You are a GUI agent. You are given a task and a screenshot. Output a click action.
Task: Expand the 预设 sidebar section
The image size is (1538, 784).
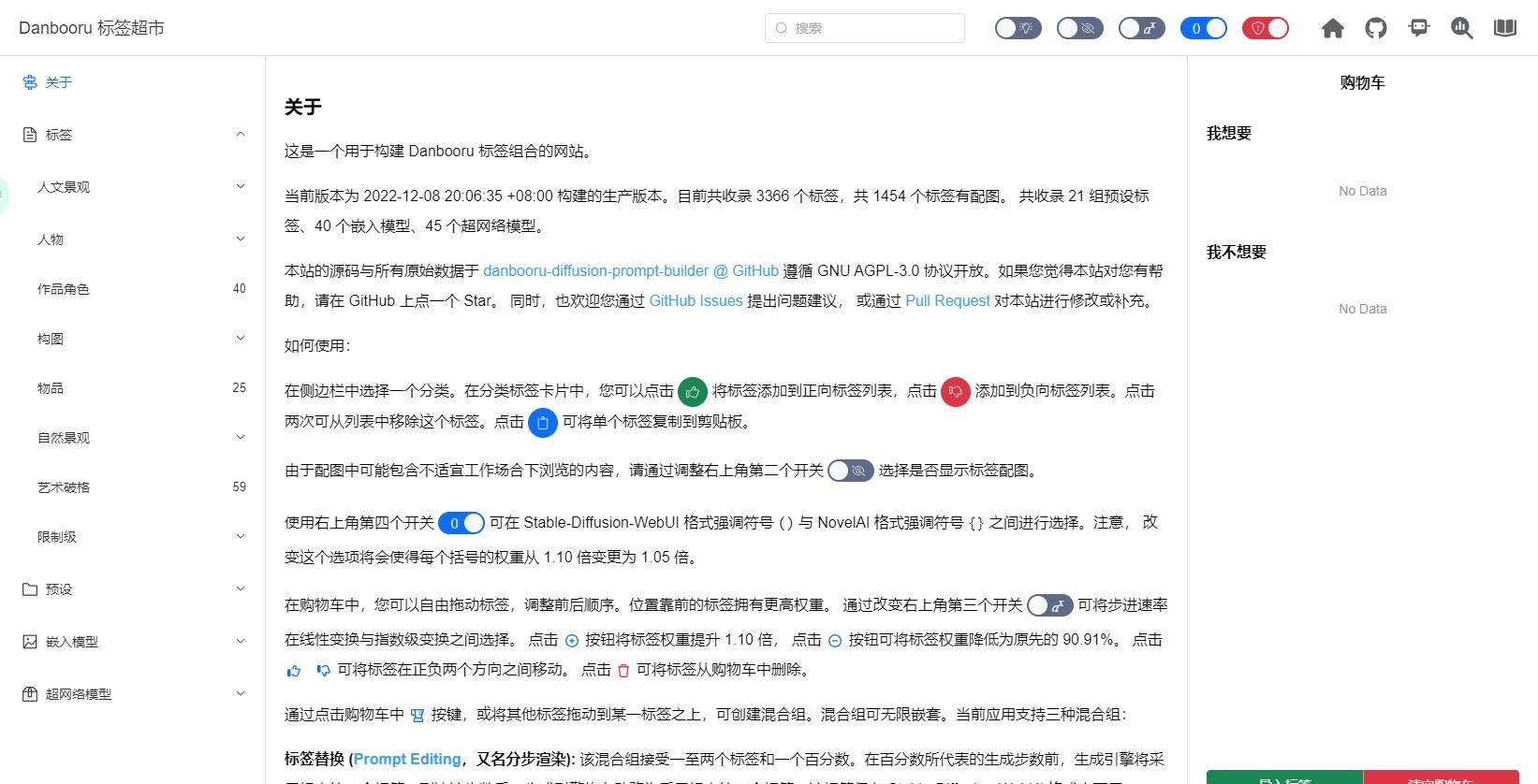(x=133, y=589)
